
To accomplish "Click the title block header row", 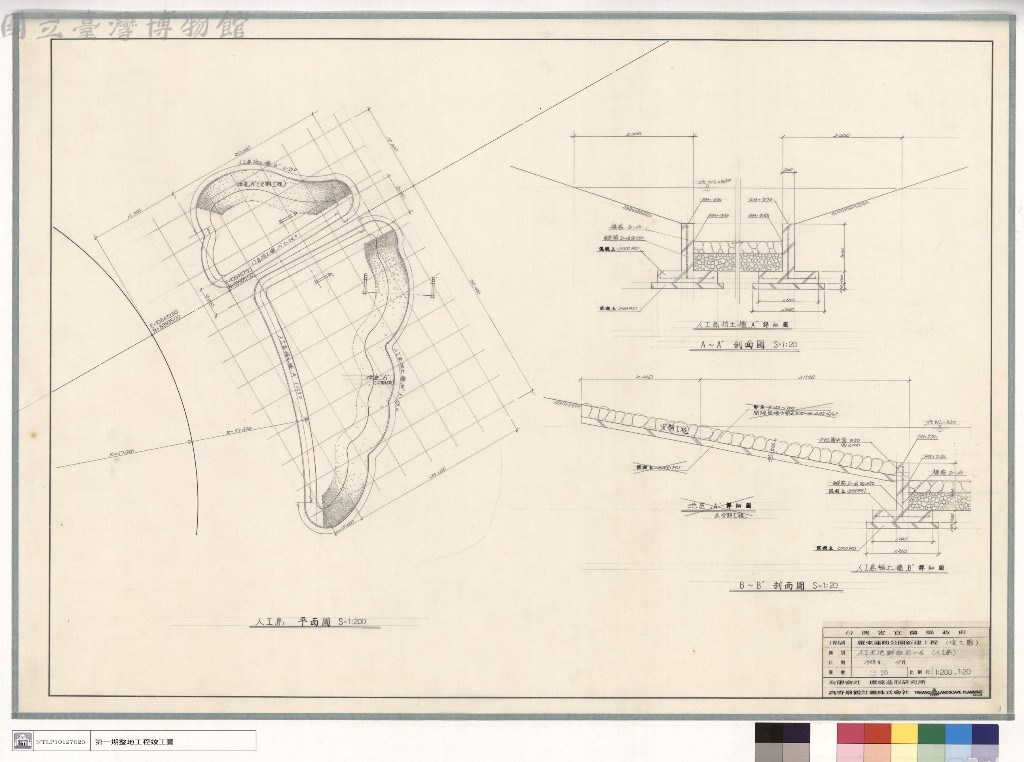I will point(905,633).
